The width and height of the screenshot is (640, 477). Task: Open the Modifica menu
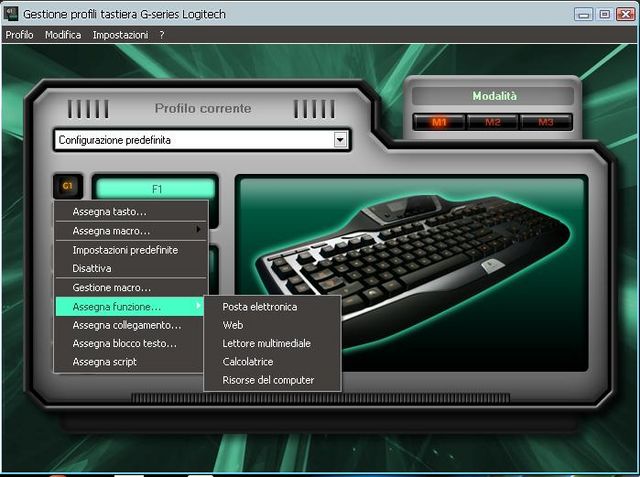coord(63,35)
